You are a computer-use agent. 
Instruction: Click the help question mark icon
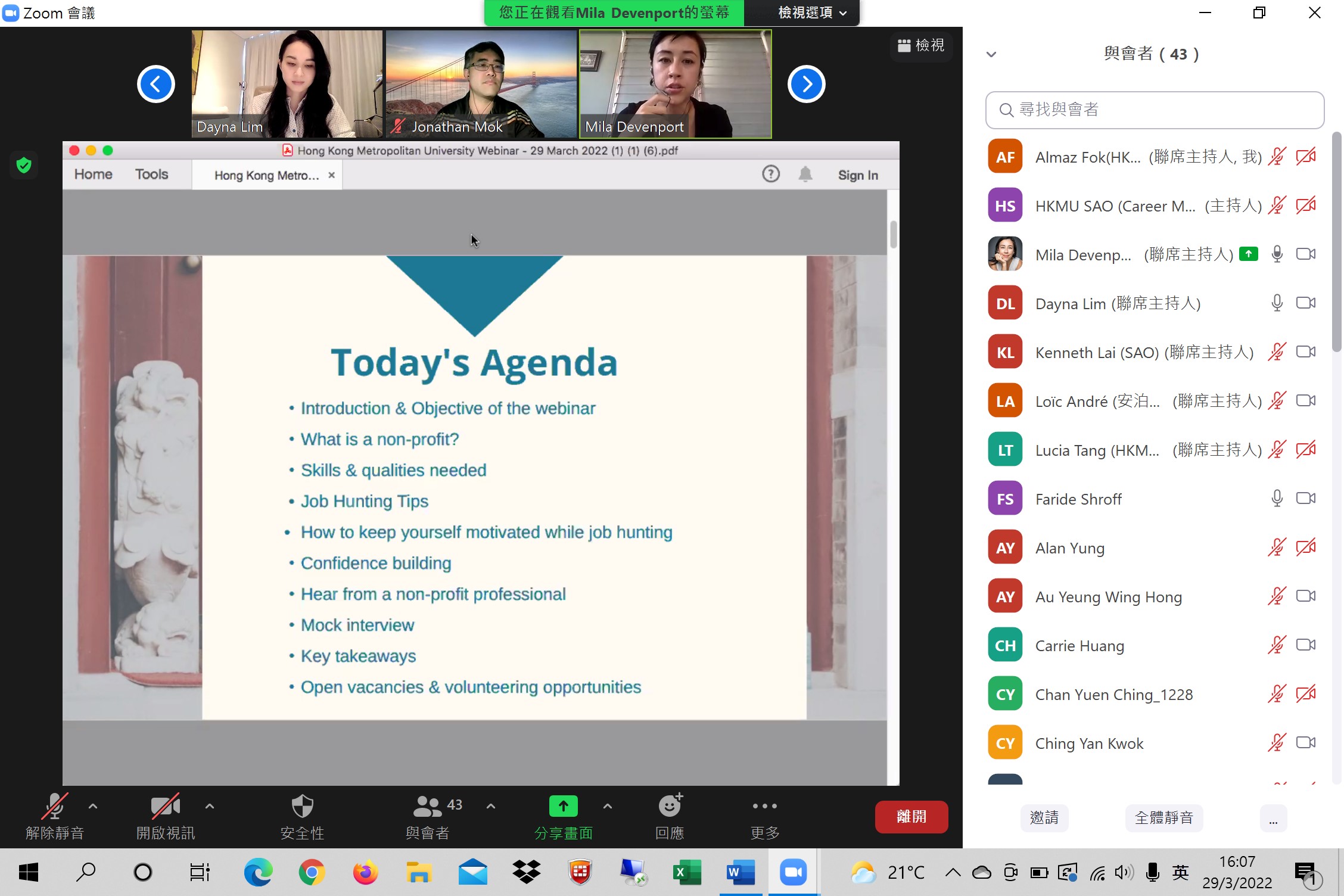[771, 174]
